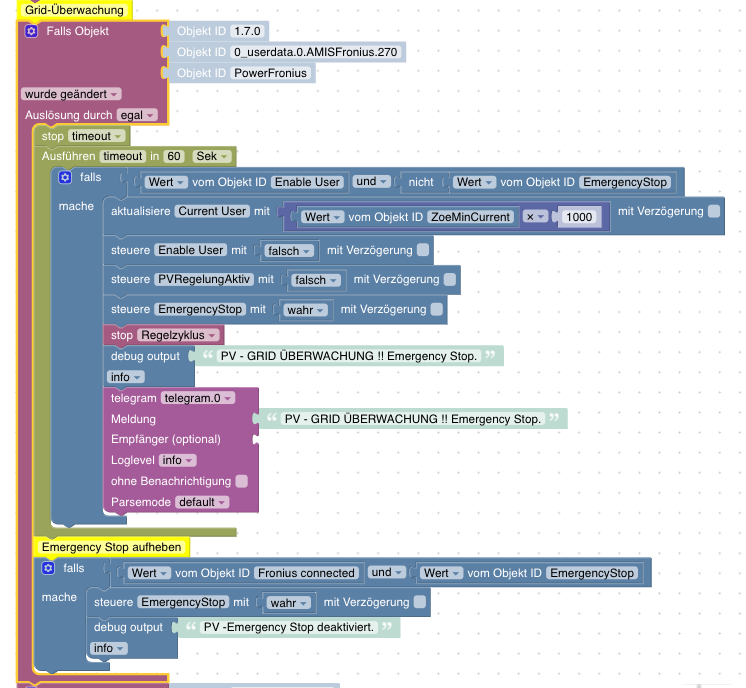746x688 pixels.
Task: Select 'PVRegelungAktiv' object ID field
Action: 204,279
